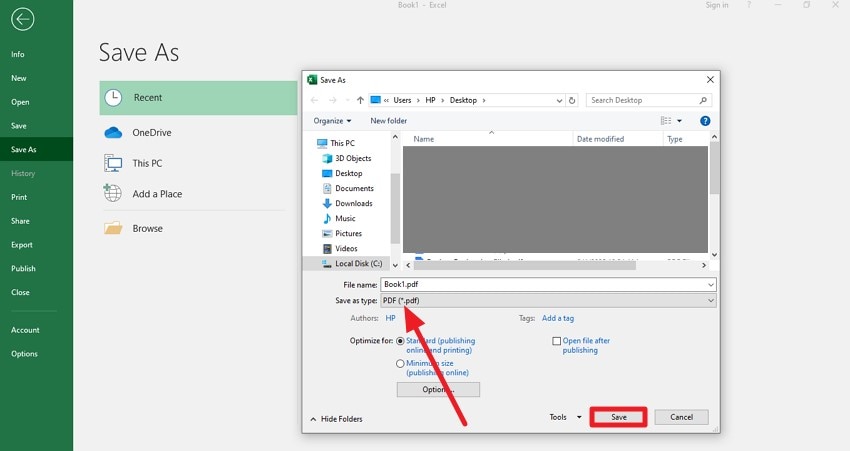The image size is (850, 451).
Task: Expand the File name history dropdown
Action: click(711, 285)
